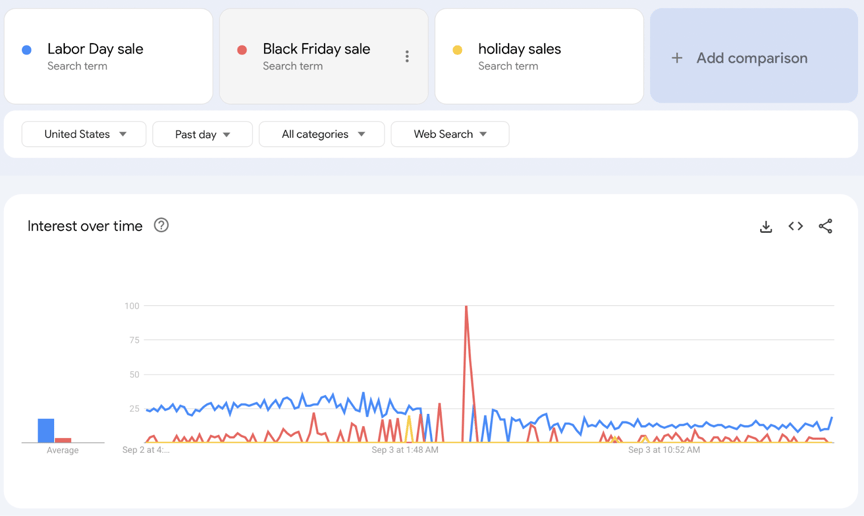Viewport: 864px width, 516px height.
Task: Expand the Web Search type dropdown
Action: (450, 134)
